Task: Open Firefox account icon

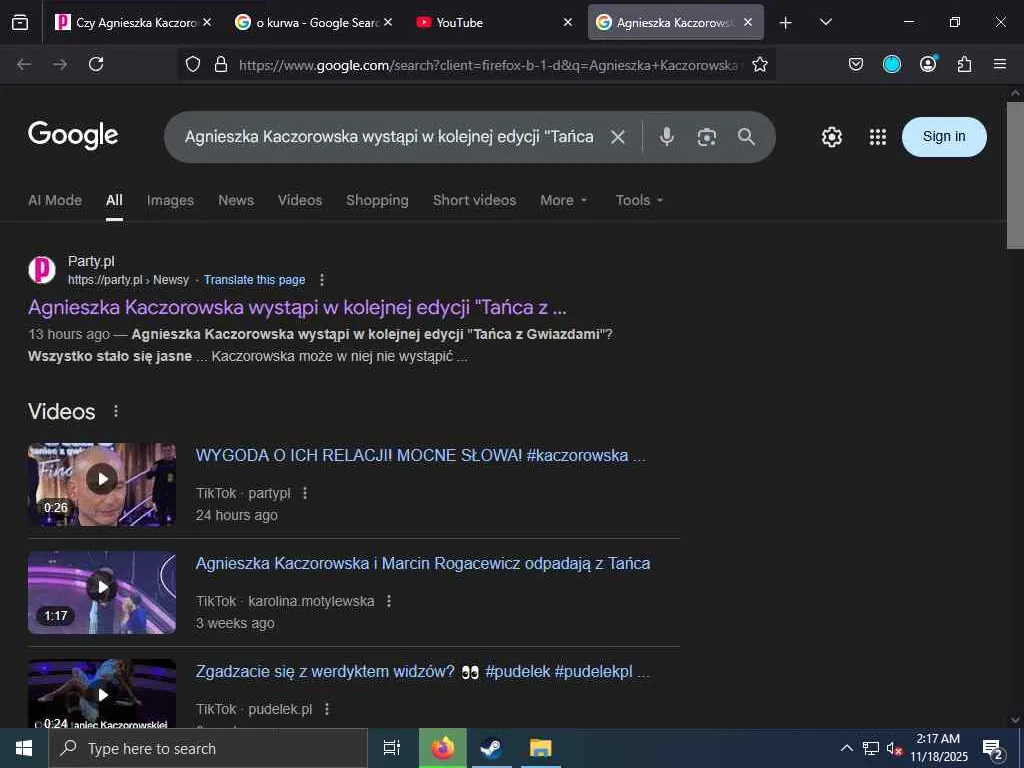Action: [x=928, y=64]
